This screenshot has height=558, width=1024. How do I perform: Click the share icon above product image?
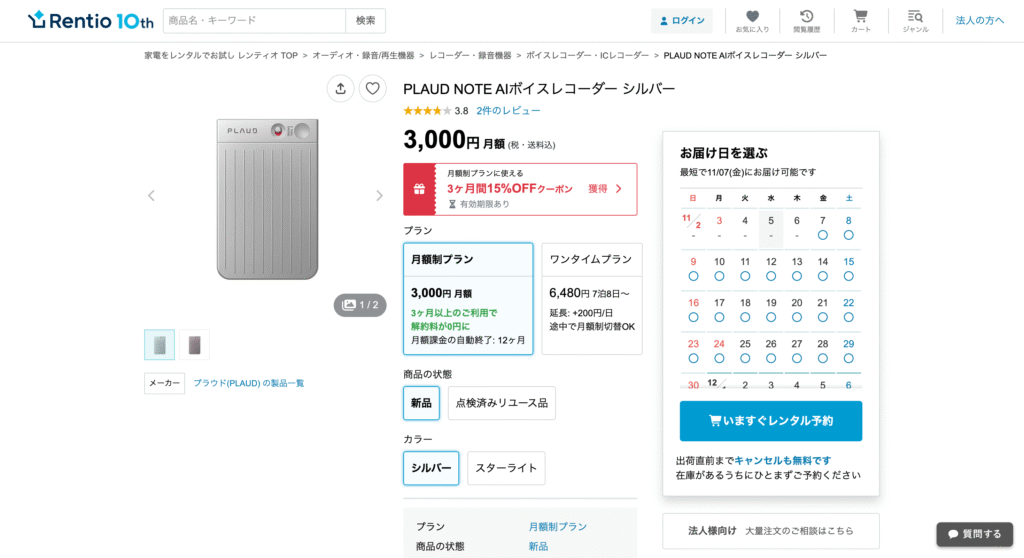click(x=340, y=88)
